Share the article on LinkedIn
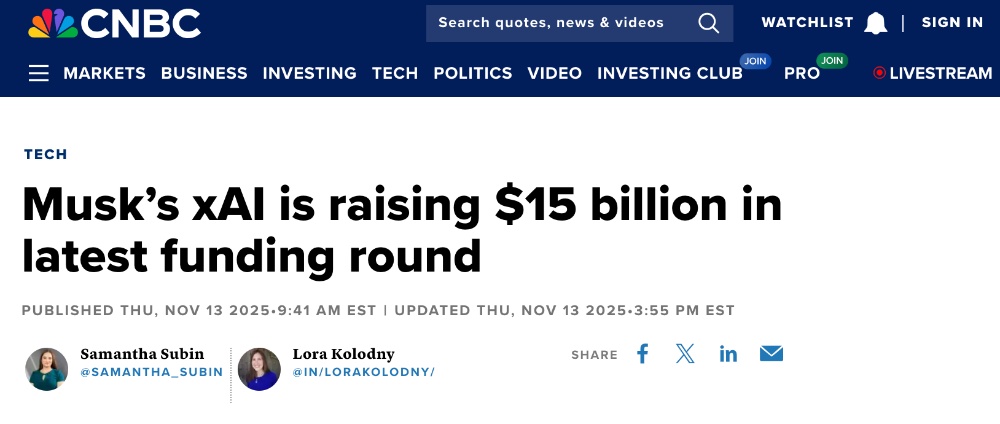 pyautogui.click(x=728, y=354)
